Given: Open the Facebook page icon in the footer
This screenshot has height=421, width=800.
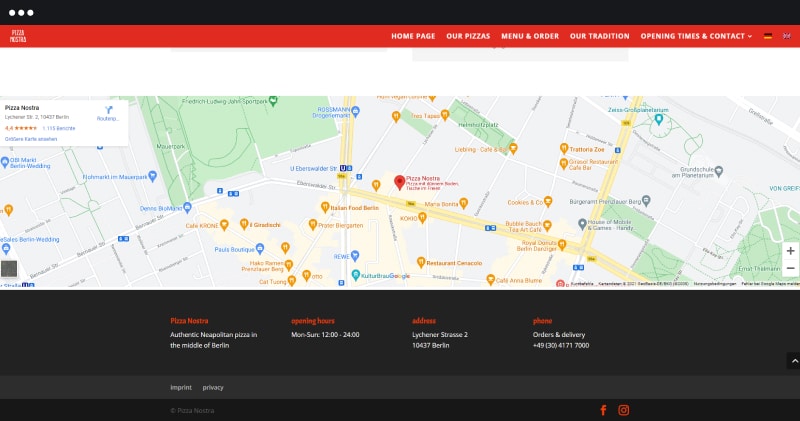Looking at the screenshot, I should pos(603,410).
